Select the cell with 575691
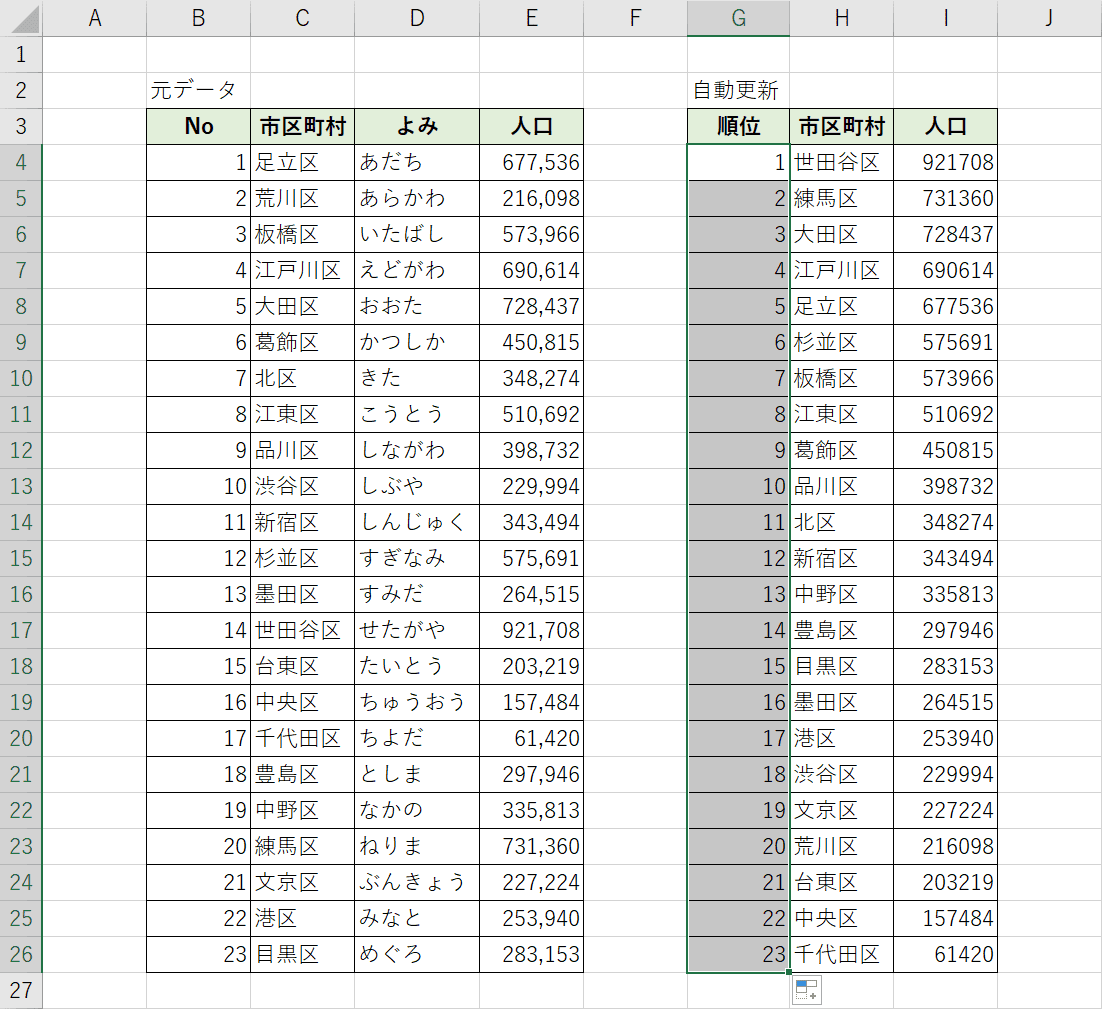This screenshot has height=1009, width=1102. [945, 342]
